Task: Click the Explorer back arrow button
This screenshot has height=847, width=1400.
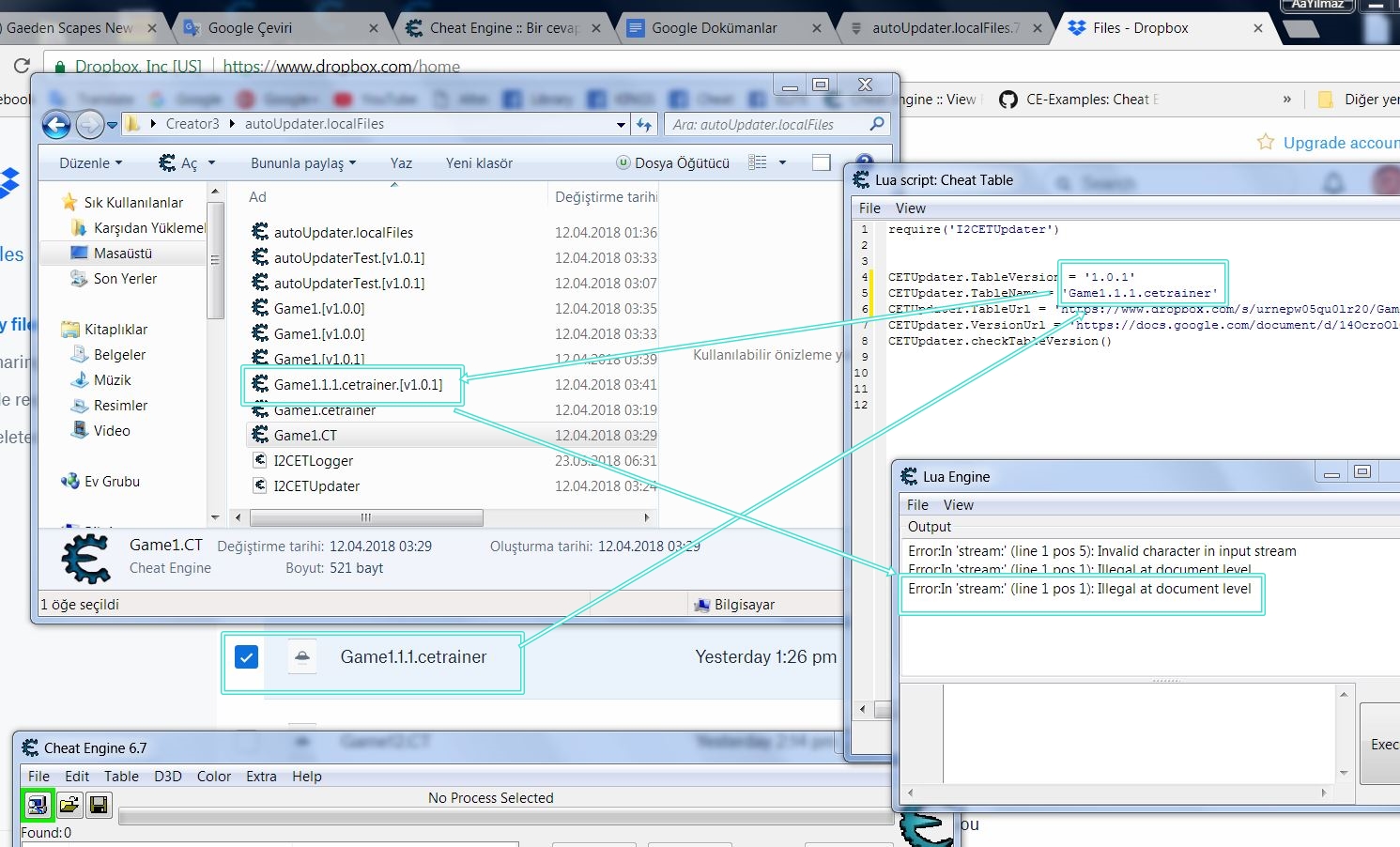Action: click(x=56, y=124)
